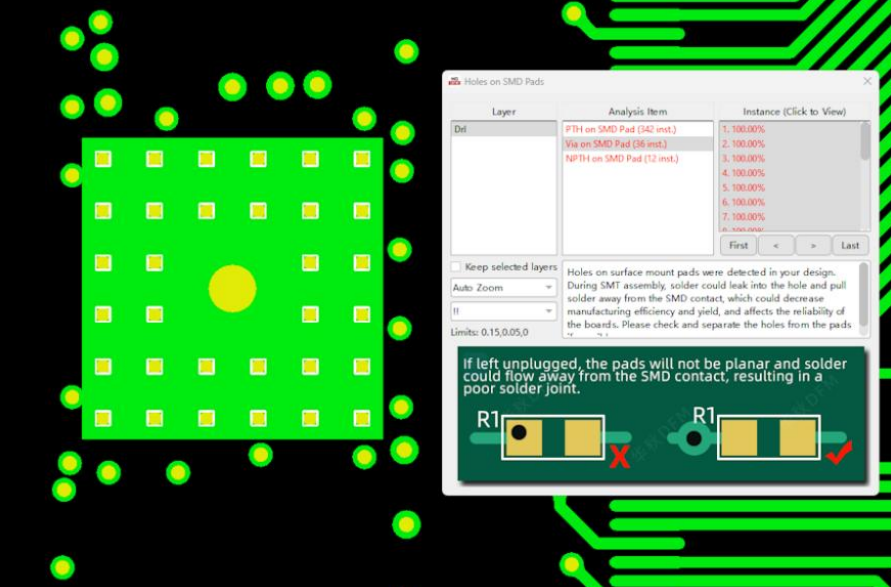Jump to the Last instance

click(x=850, y=245)
